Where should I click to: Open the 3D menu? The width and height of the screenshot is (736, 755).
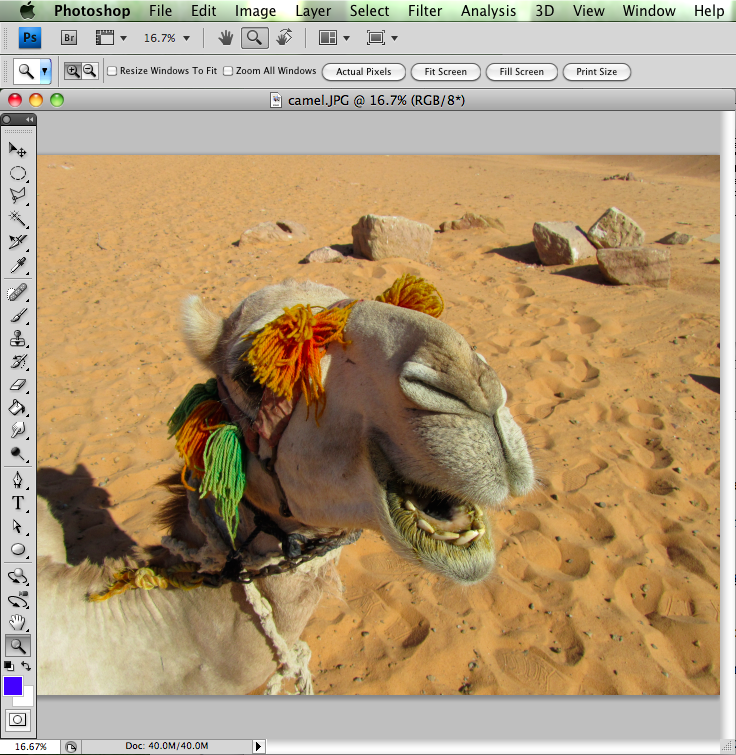545,11
